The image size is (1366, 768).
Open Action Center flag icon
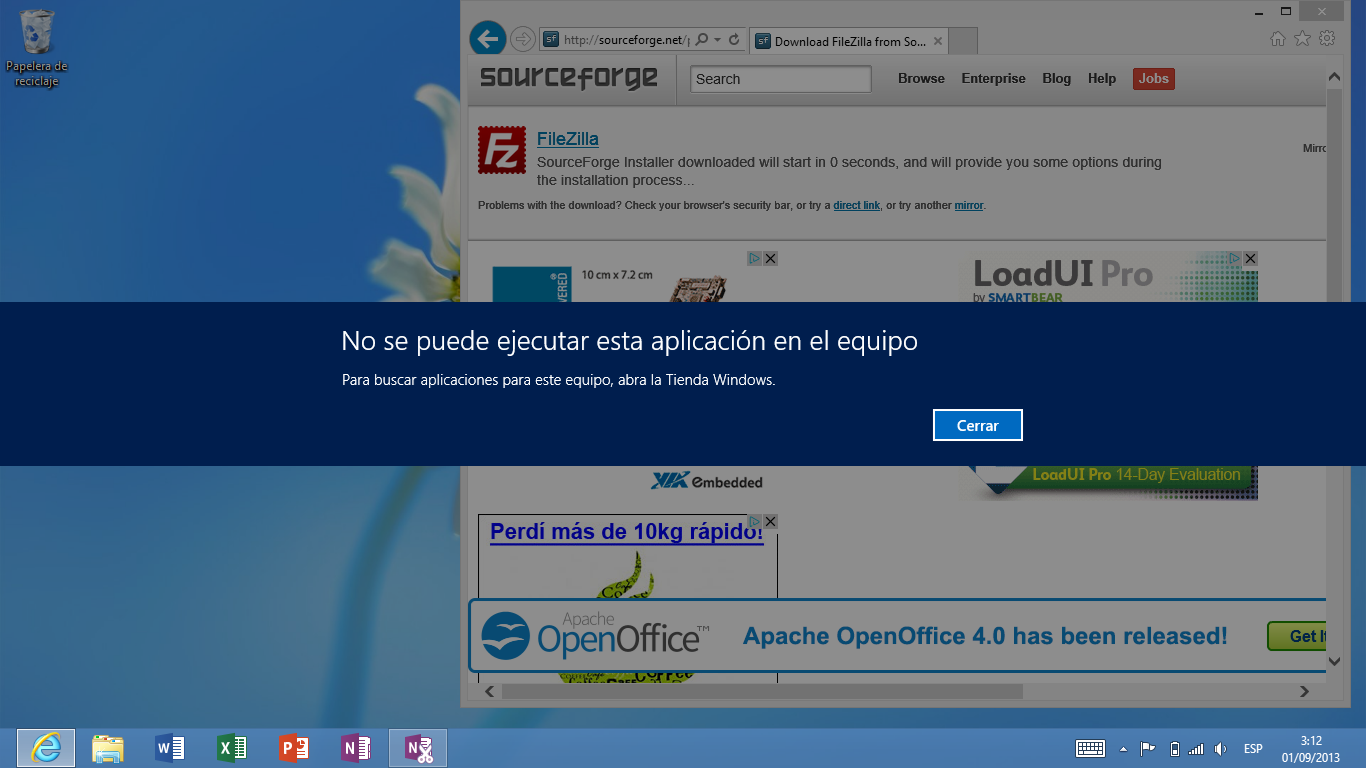(1148, 748)
